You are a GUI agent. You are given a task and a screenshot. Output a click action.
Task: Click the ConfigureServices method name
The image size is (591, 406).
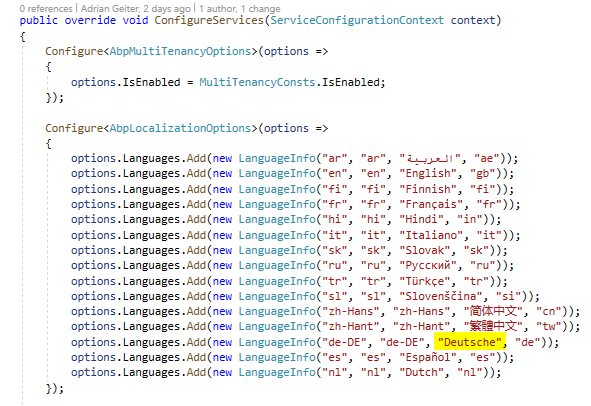point(209,20)
